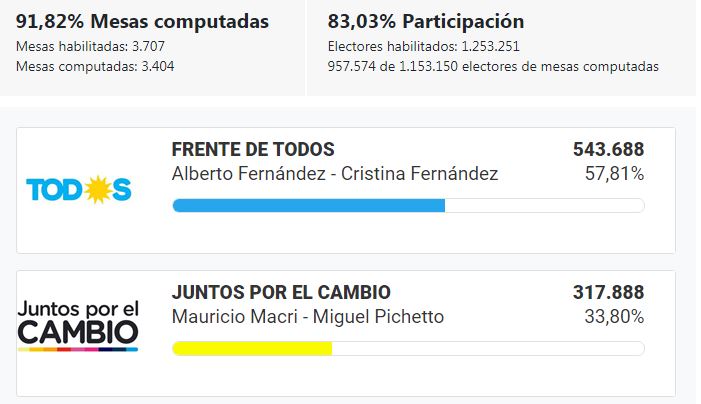Click the 317.888 vote count
Viewport: 701px width, 404px height.
[608, 292]
